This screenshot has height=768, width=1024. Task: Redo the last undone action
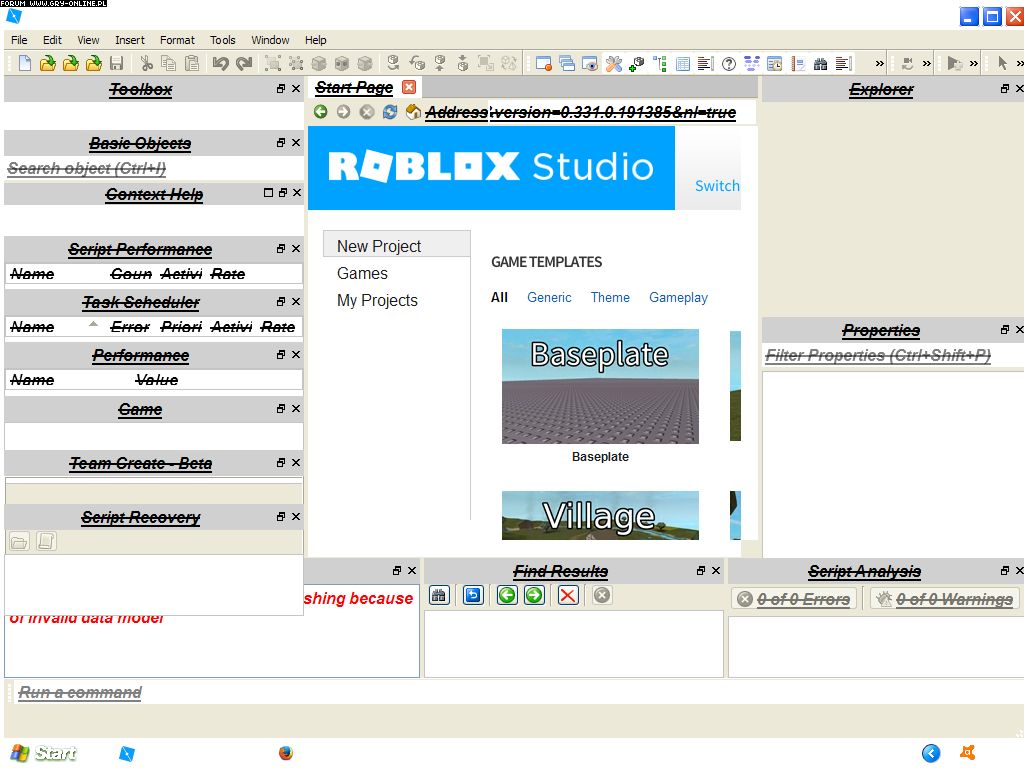tap(244, 63)
